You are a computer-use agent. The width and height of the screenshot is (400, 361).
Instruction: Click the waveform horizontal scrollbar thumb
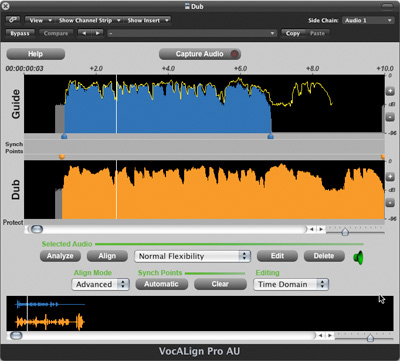(x=37, y=229)
